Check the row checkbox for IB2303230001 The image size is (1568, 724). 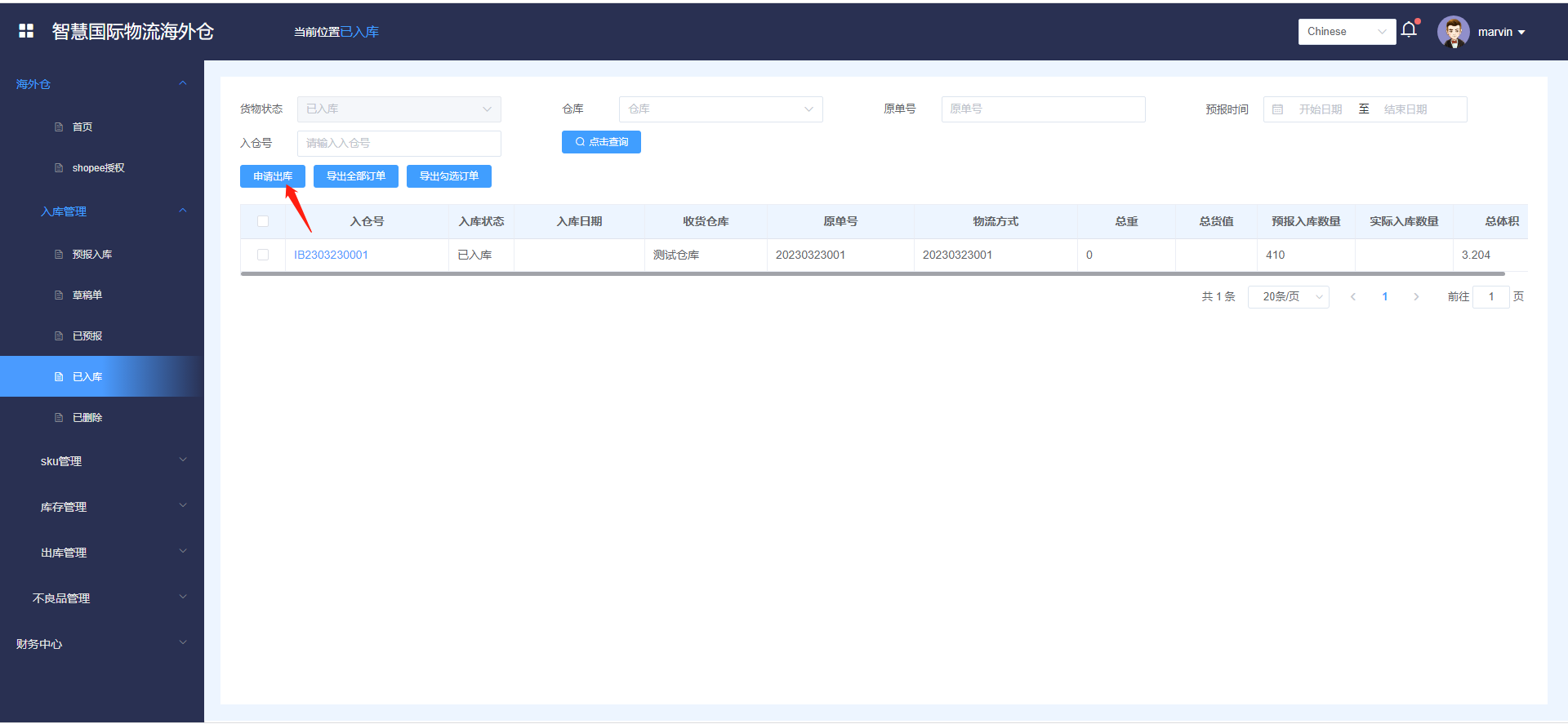coord(263,255)
